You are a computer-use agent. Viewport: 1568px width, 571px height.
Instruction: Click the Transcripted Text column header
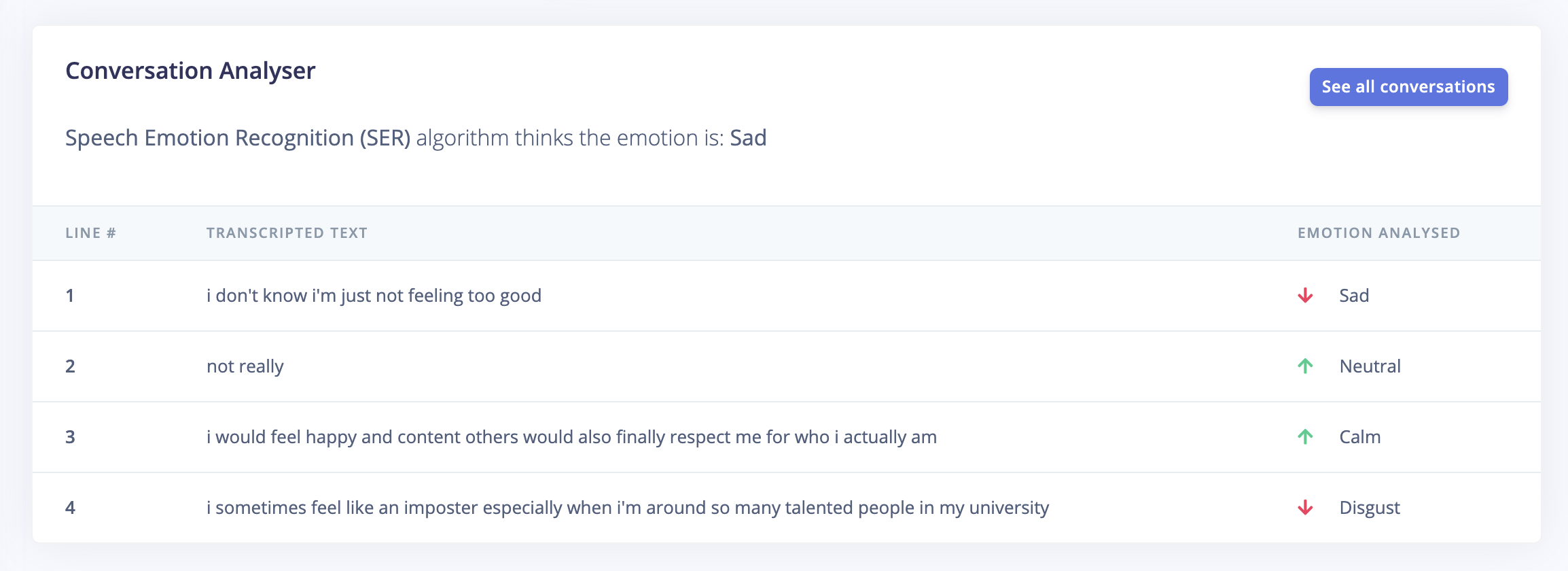pyautogui.click(x=287, y=233)
